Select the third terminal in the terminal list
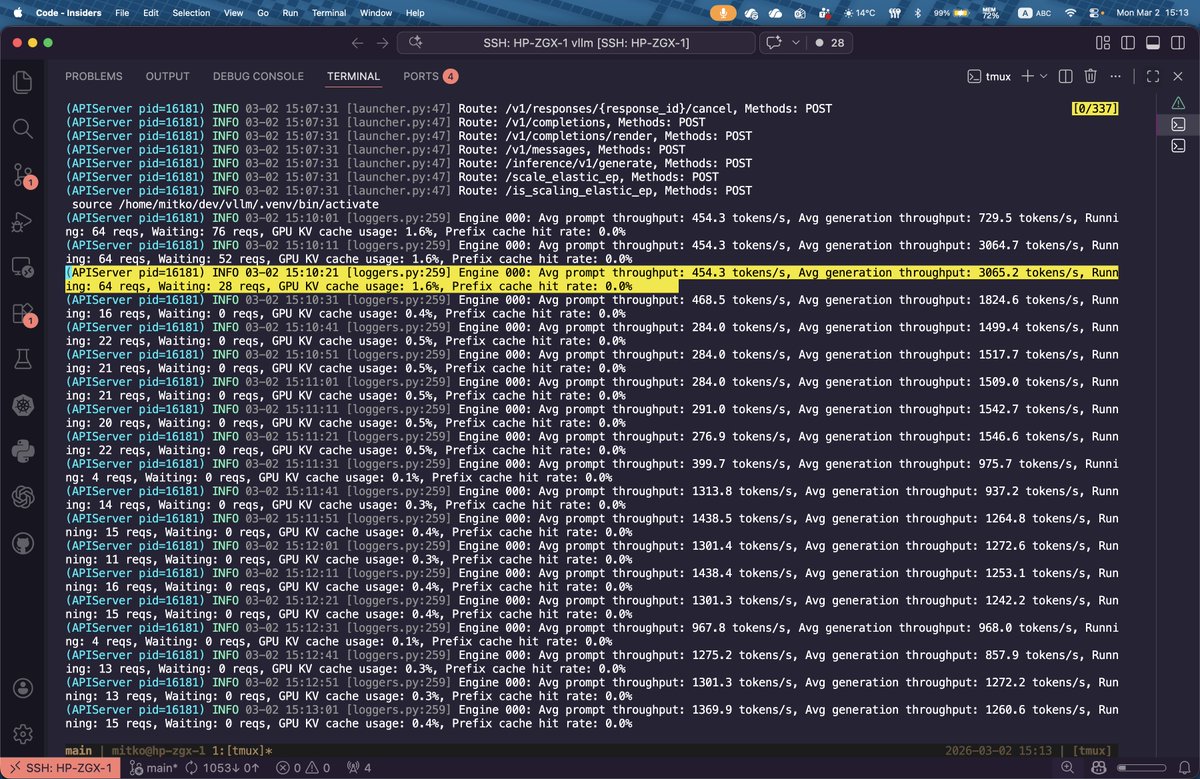 [1178, 146]
